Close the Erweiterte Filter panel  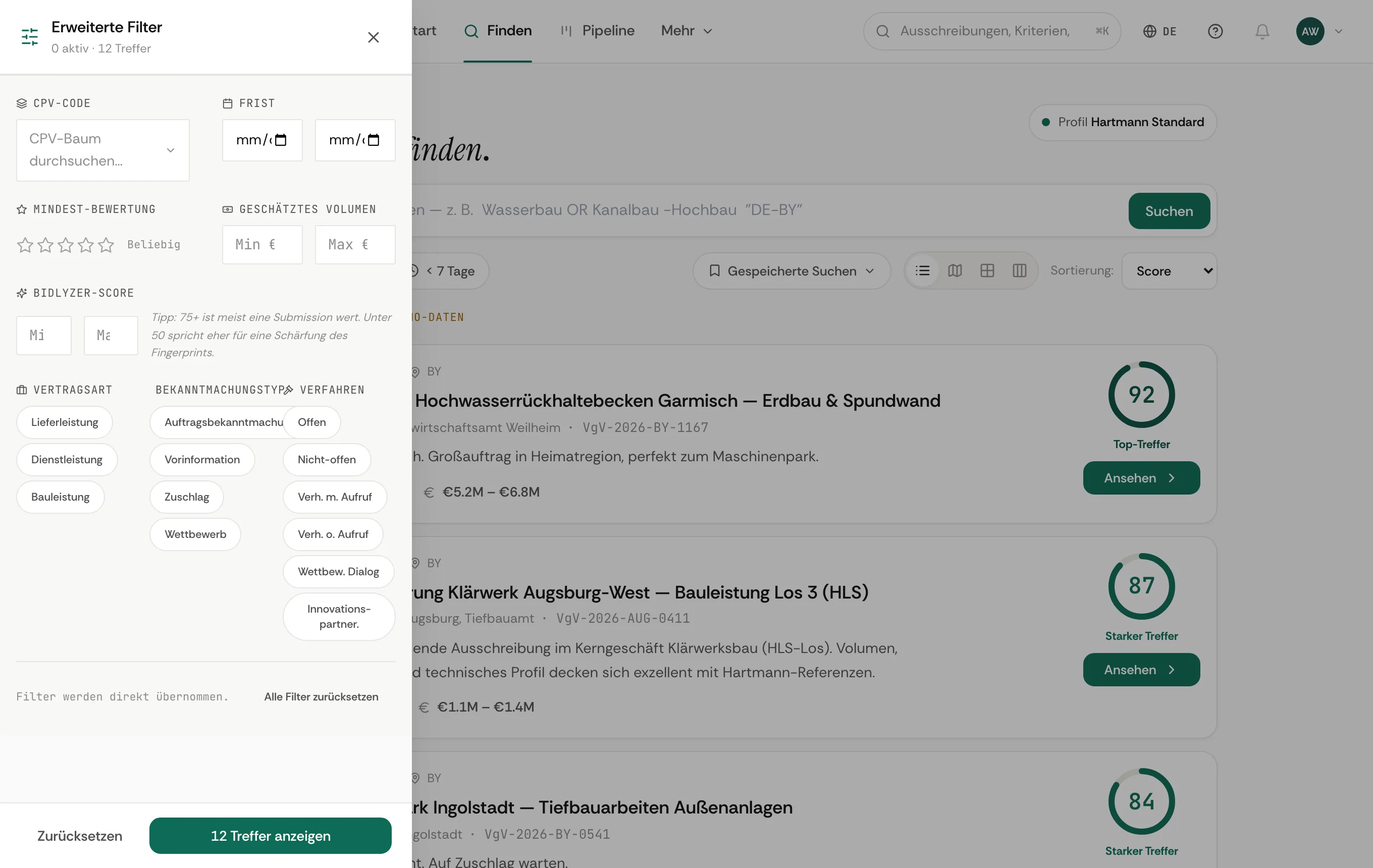(373, 37)
